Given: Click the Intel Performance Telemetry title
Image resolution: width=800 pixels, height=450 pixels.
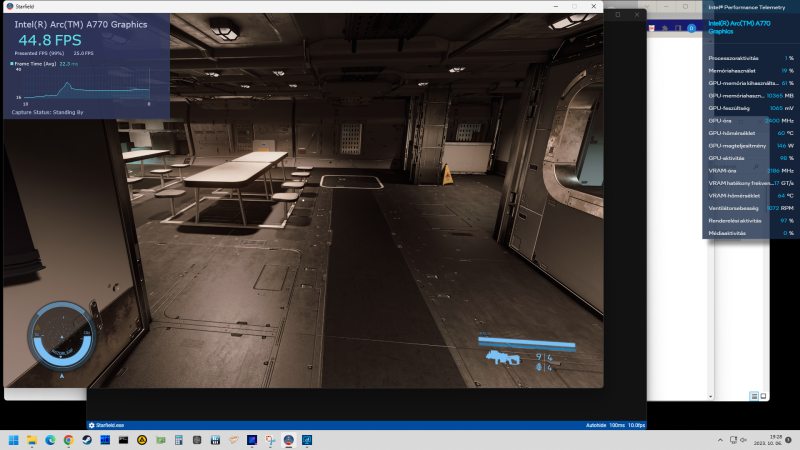Looking at the screenshot, I should 746,7.
